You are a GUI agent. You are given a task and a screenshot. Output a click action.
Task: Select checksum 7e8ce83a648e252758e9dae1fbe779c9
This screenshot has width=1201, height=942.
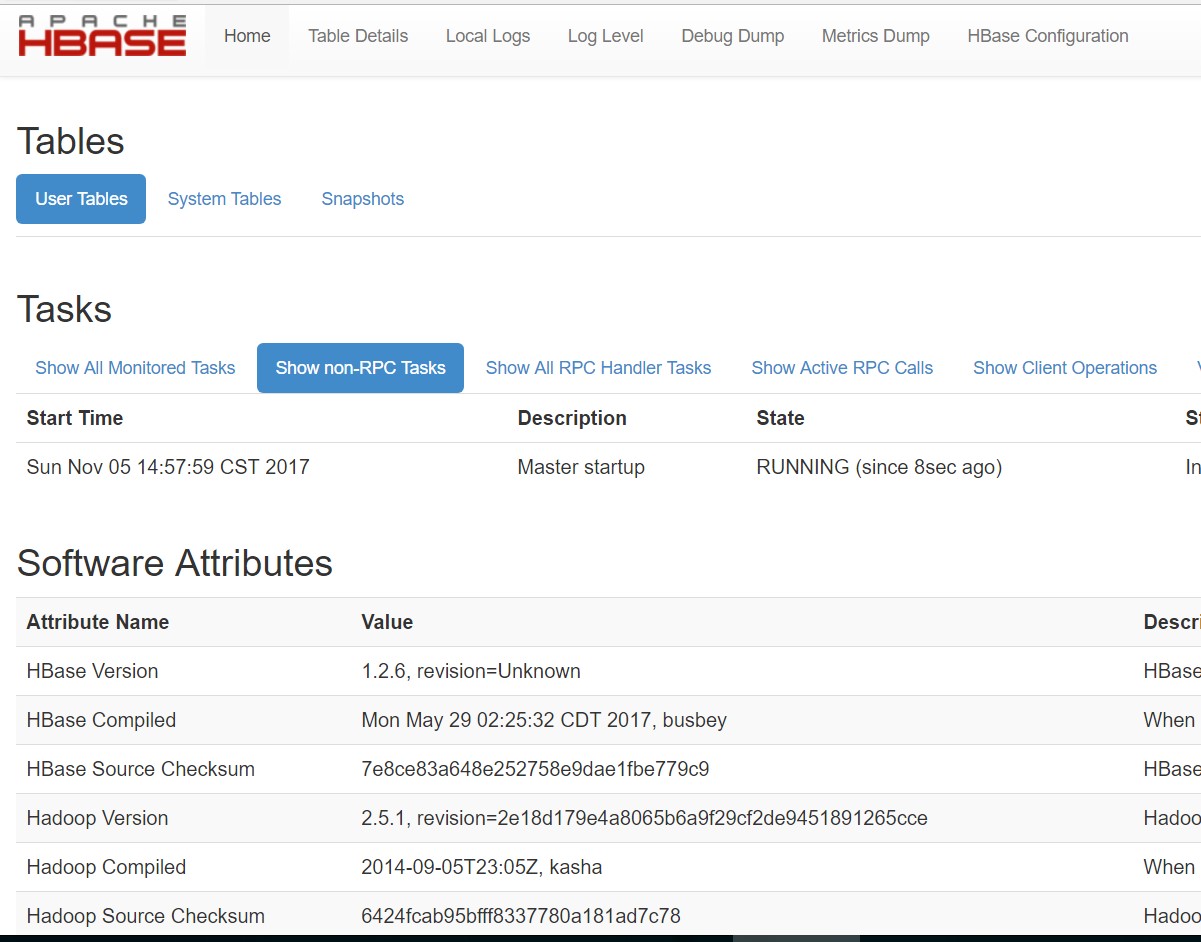click(x=535, y=769)
